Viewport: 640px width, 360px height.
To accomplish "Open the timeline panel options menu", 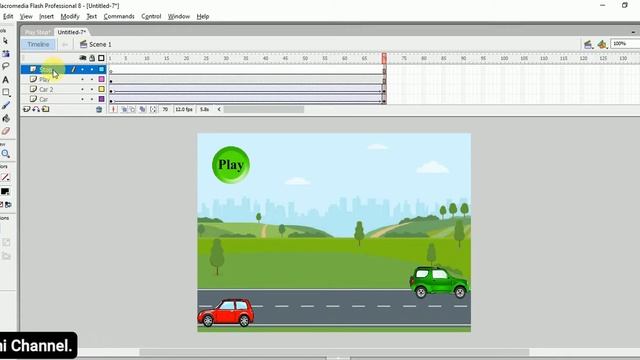I will coord(633,32).
